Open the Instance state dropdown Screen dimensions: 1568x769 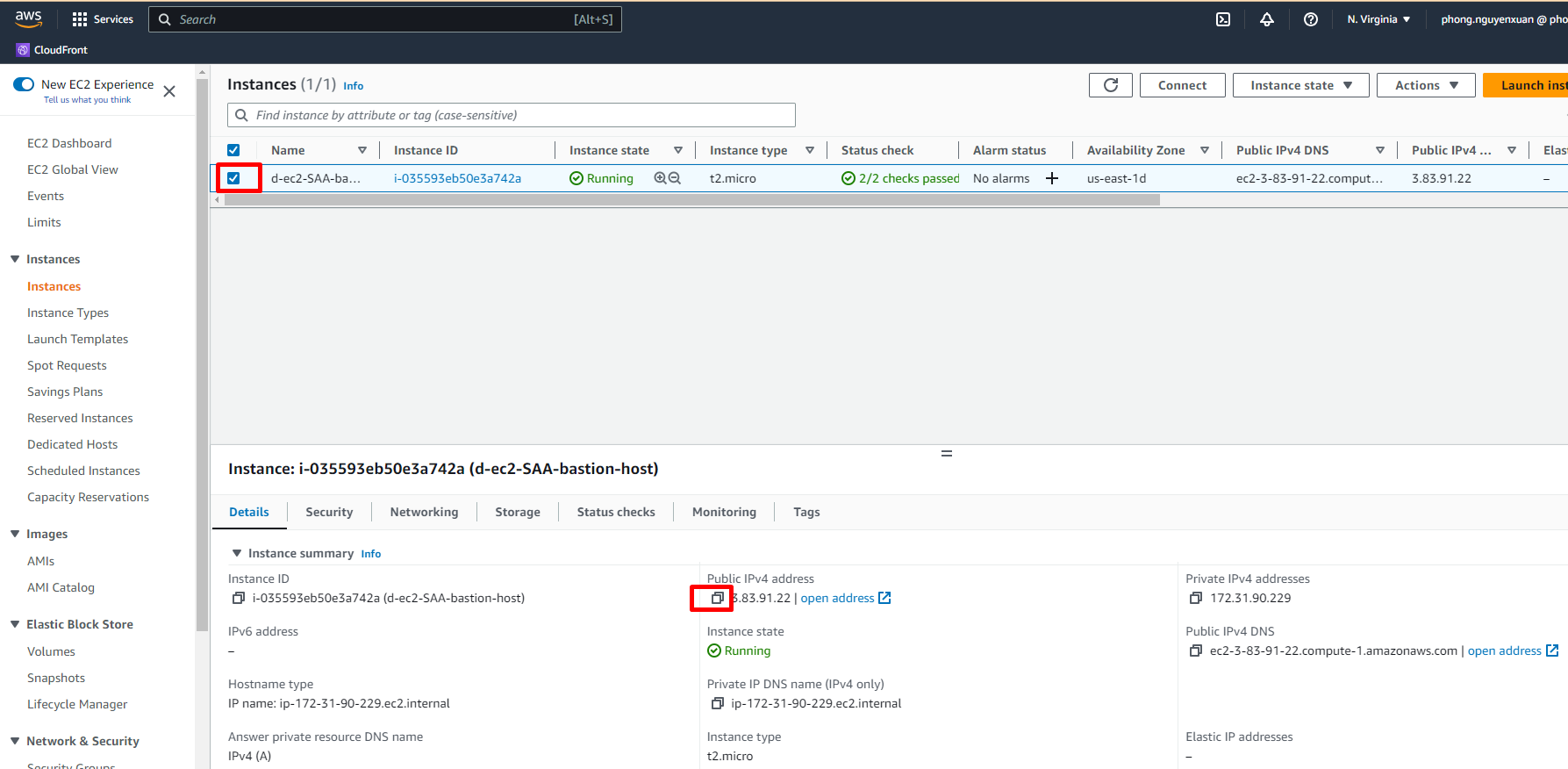pos(1300,85)
